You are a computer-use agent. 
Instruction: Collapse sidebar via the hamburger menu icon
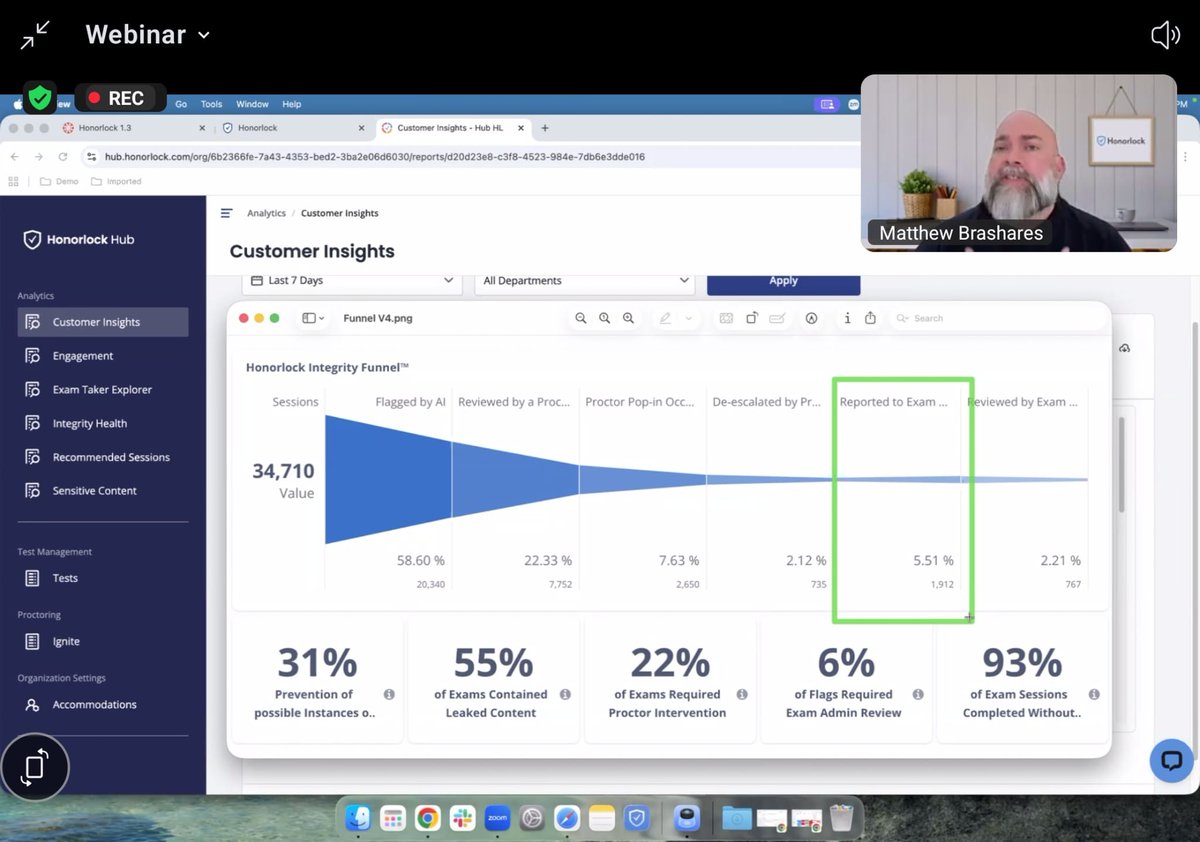[226, 213]
